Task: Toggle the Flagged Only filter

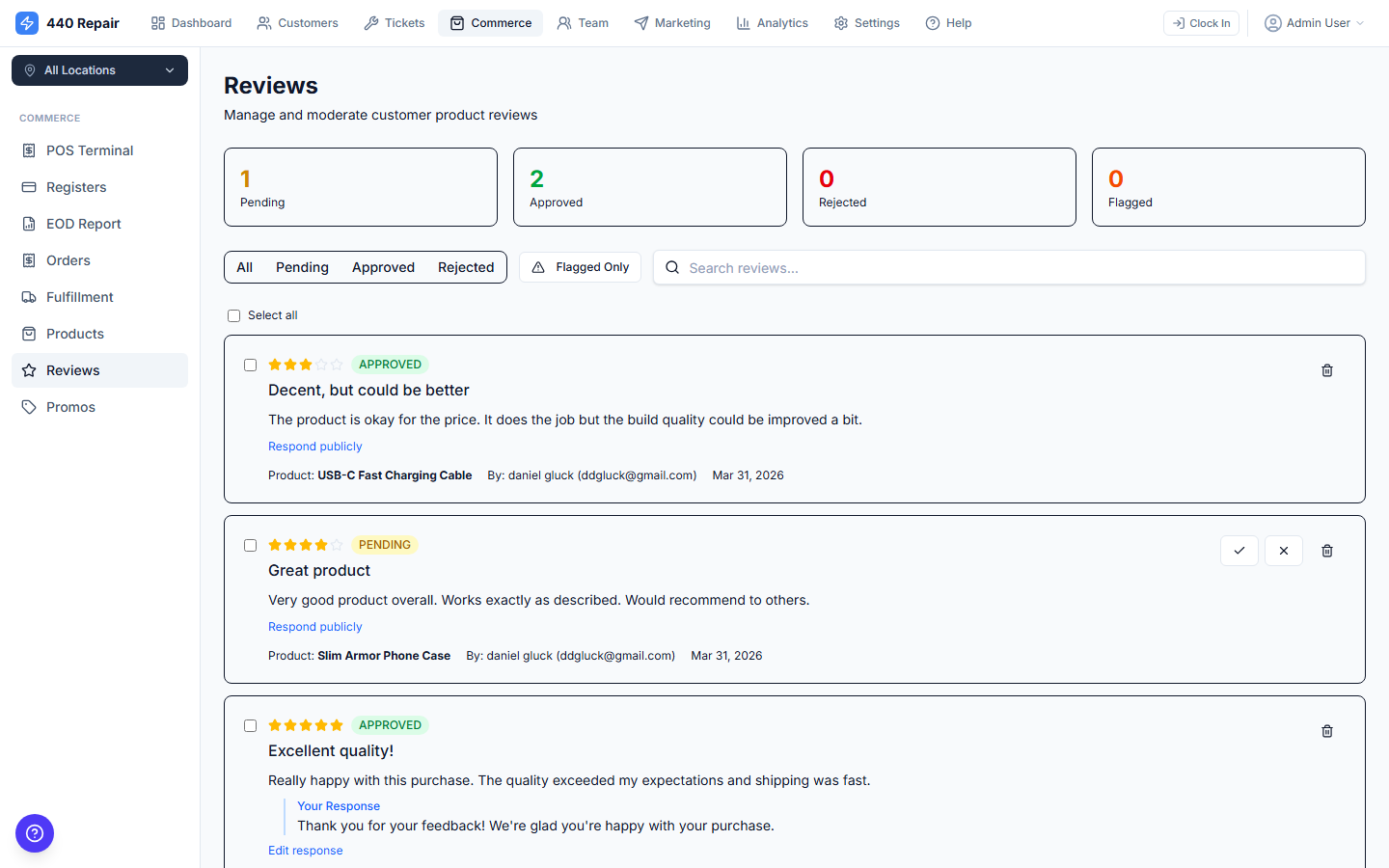Action: (580, 267)
